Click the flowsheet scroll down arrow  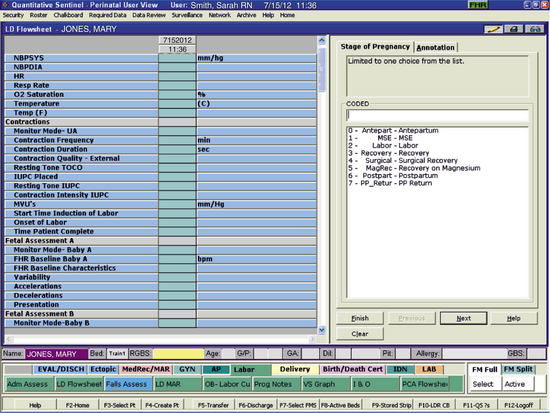(322, 330)
